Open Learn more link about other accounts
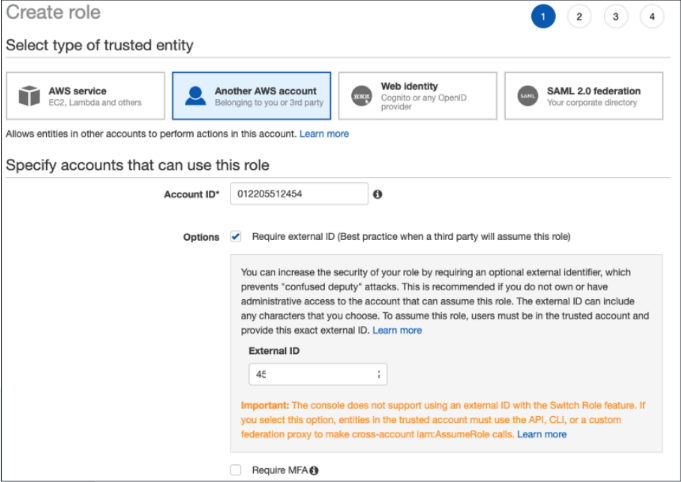Screen dimensions: 681x482 click(x=324, y=134)
